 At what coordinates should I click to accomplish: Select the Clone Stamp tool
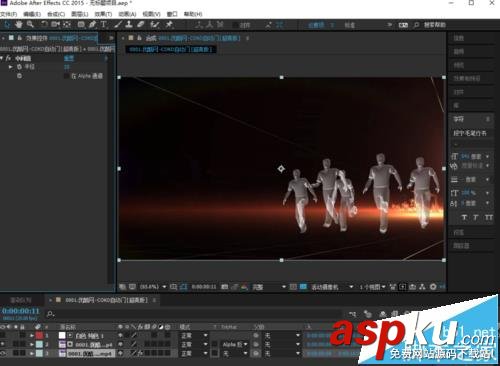pos(129,24)
